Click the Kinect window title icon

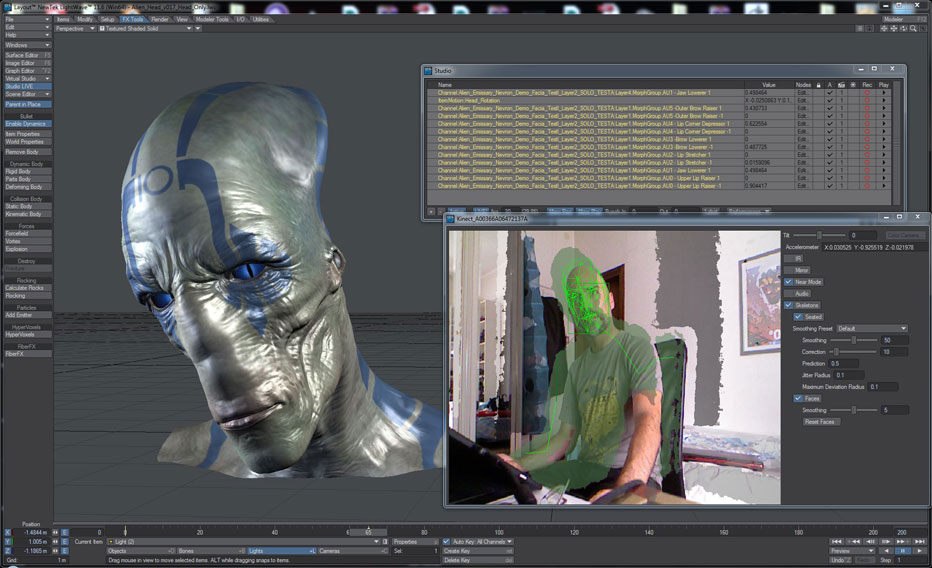tap(452, 217)
